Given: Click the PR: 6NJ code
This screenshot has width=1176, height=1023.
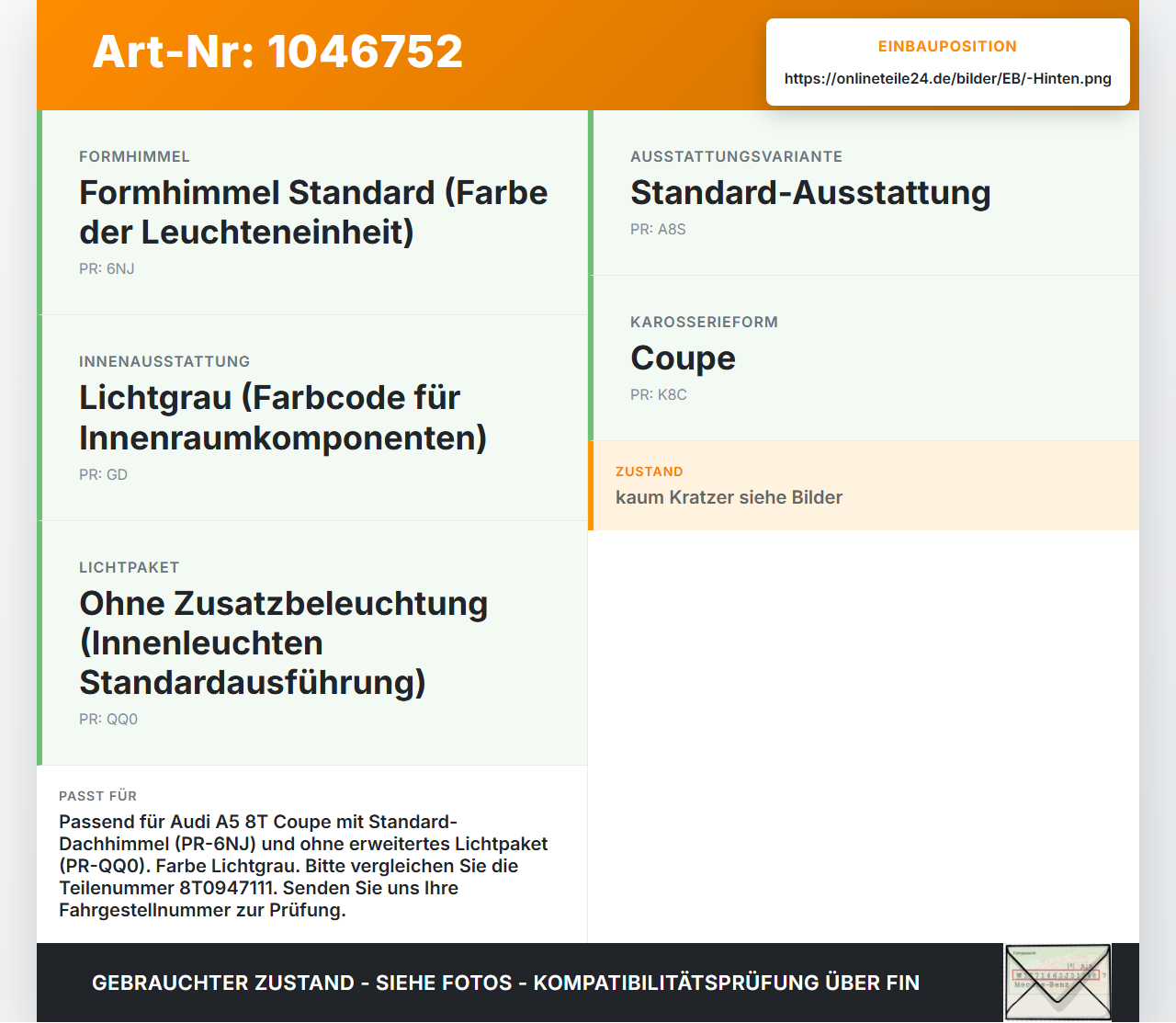Looking at the screenshot, I should 107,268.
